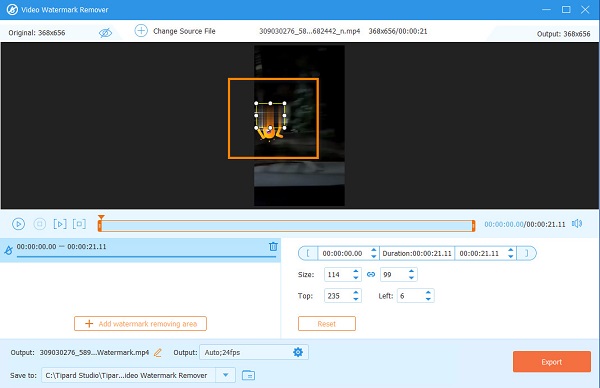Increase the Size width value
Image resolution: width=600 pixels, height=388 pixels.
tap(356, 271)
